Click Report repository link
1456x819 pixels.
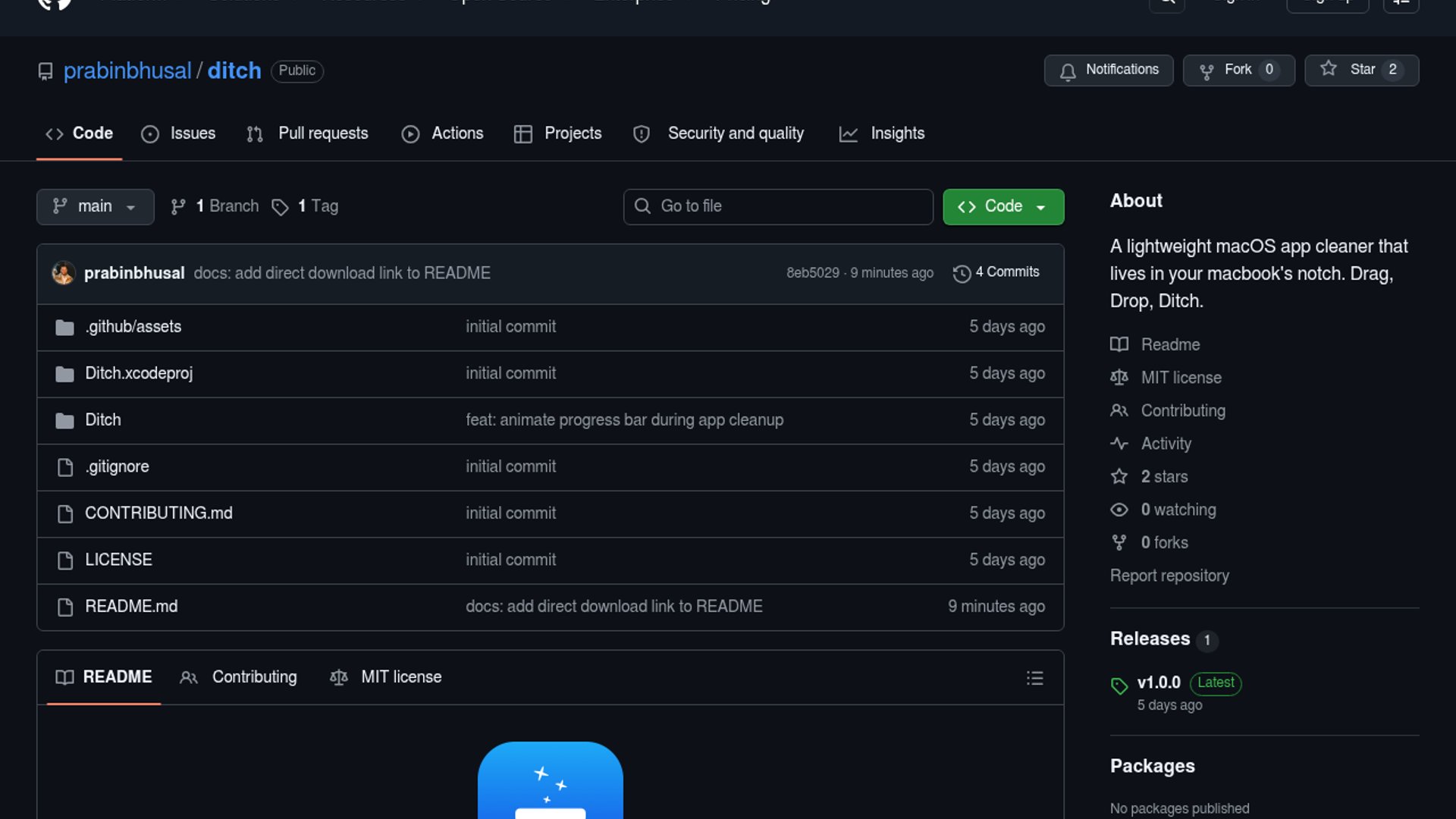tap(1169, 576)
